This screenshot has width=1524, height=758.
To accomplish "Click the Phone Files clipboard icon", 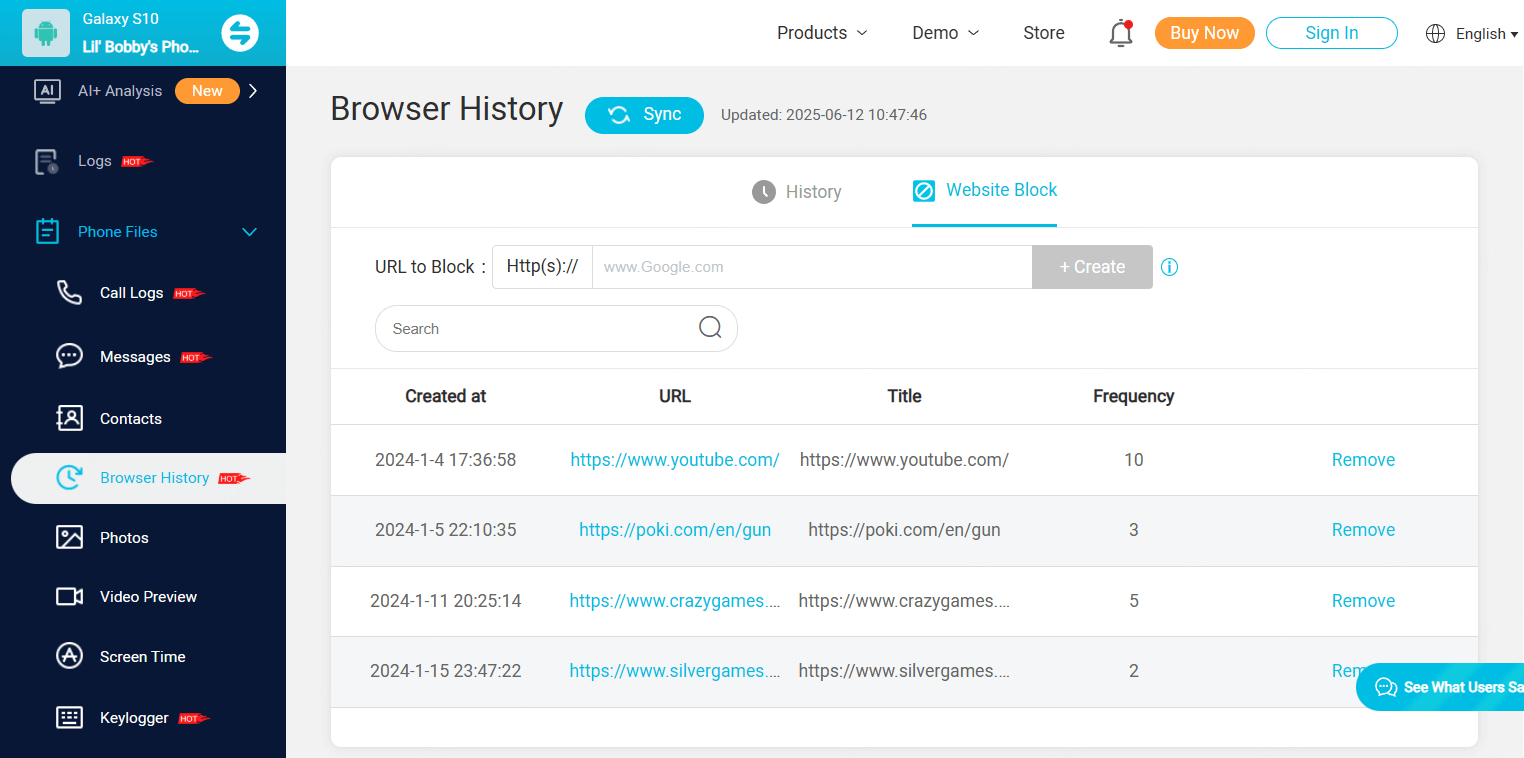I will (47, 232).
